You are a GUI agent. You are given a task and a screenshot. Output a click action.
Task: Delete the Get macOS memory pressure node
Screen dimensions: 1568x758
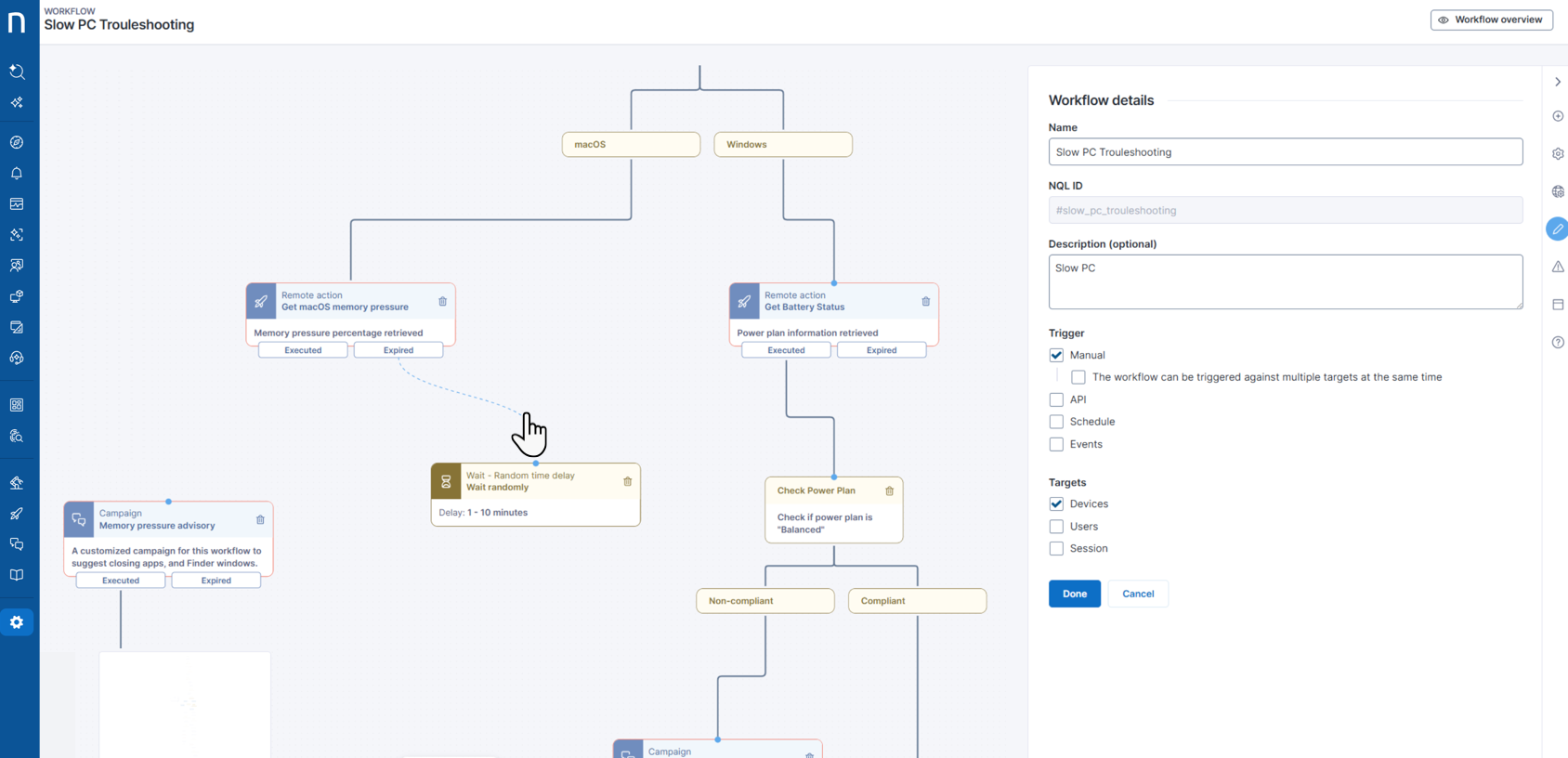coord(443,302)
